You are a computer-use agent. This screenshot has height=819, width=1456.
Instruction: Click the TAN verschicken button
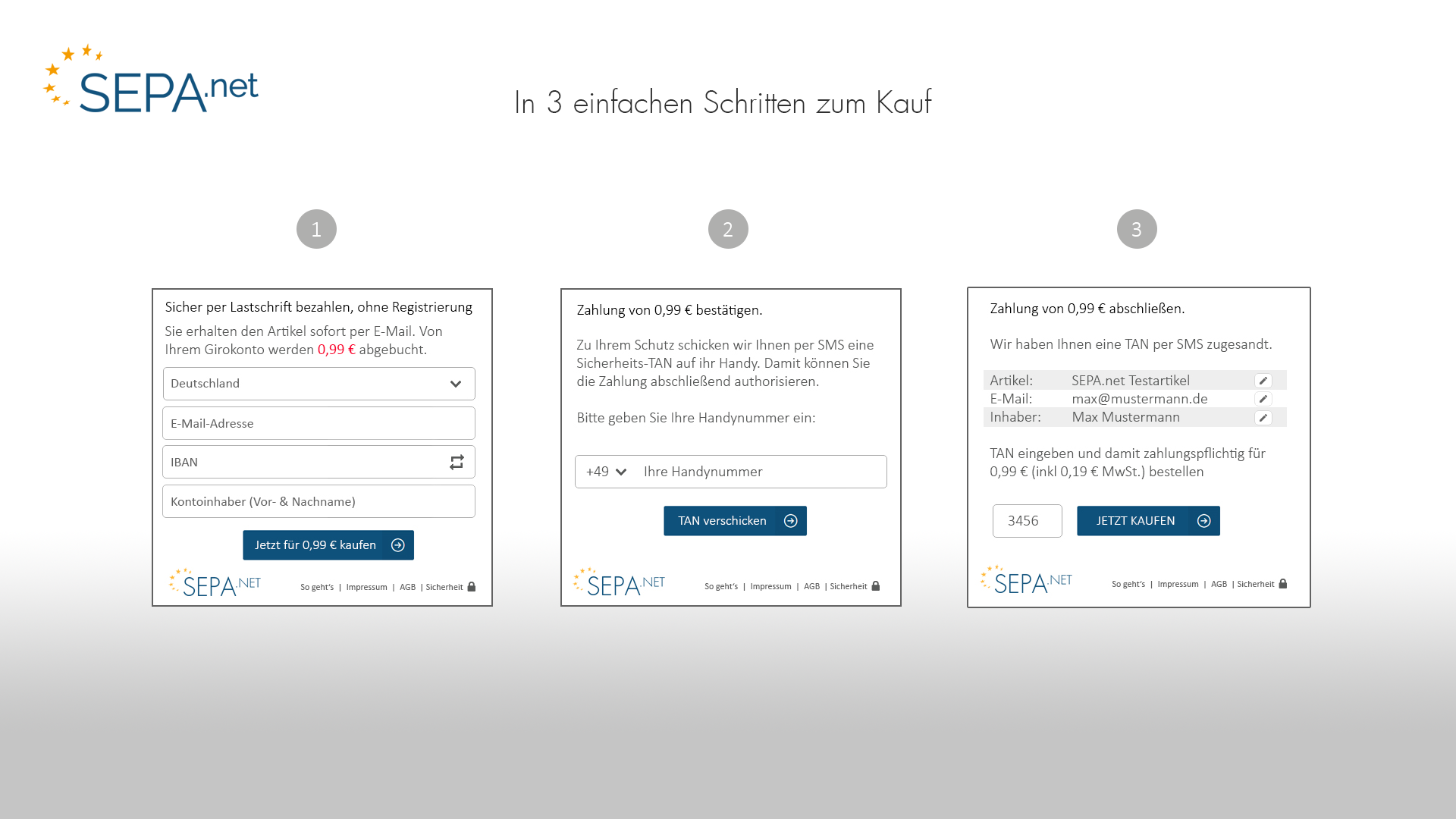735,520
